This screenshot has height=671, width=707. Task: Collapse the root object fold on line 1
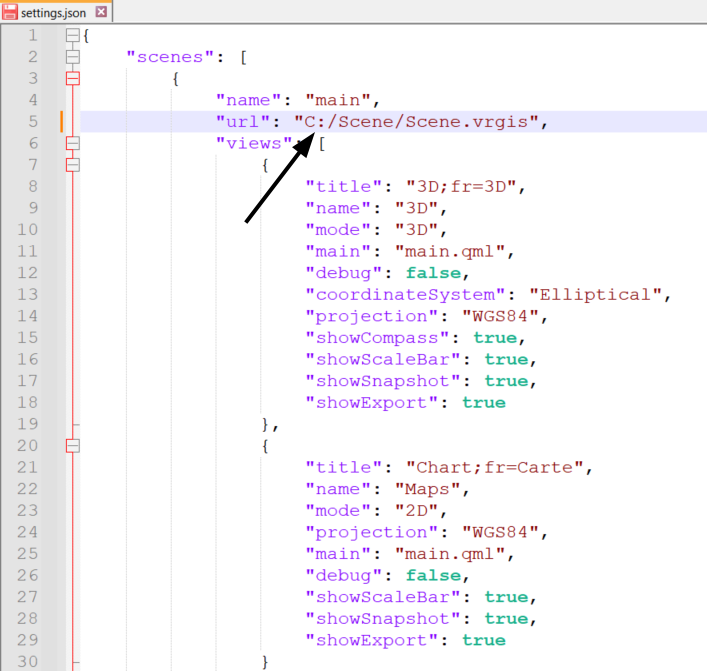pyautogui.click(x=72, y=36)
